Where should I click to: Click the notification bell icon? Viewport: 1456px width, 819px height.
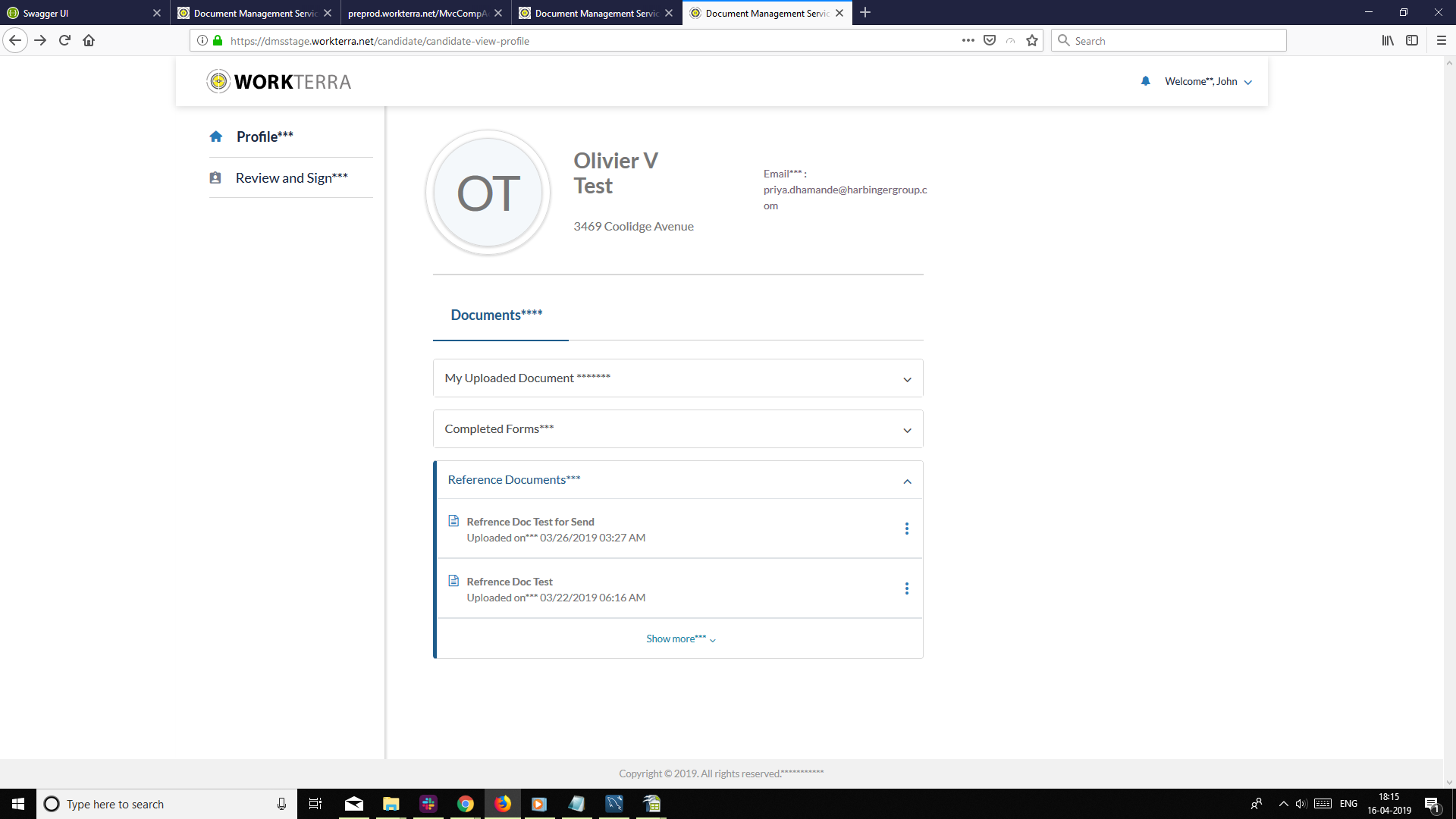coord(1145,81)
